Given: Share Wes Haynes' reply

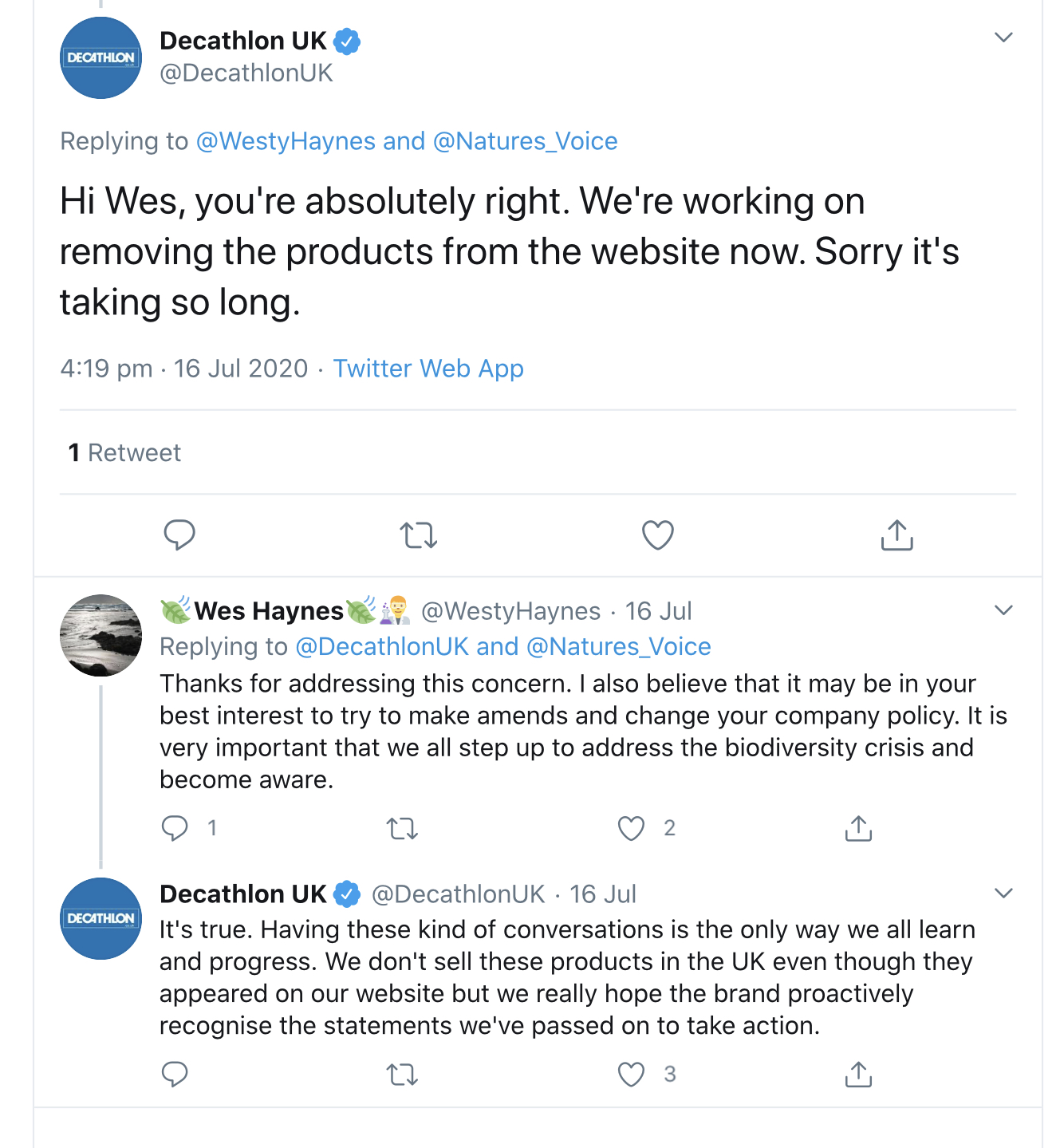Looking at the screenshot, I should click(858, 829).
